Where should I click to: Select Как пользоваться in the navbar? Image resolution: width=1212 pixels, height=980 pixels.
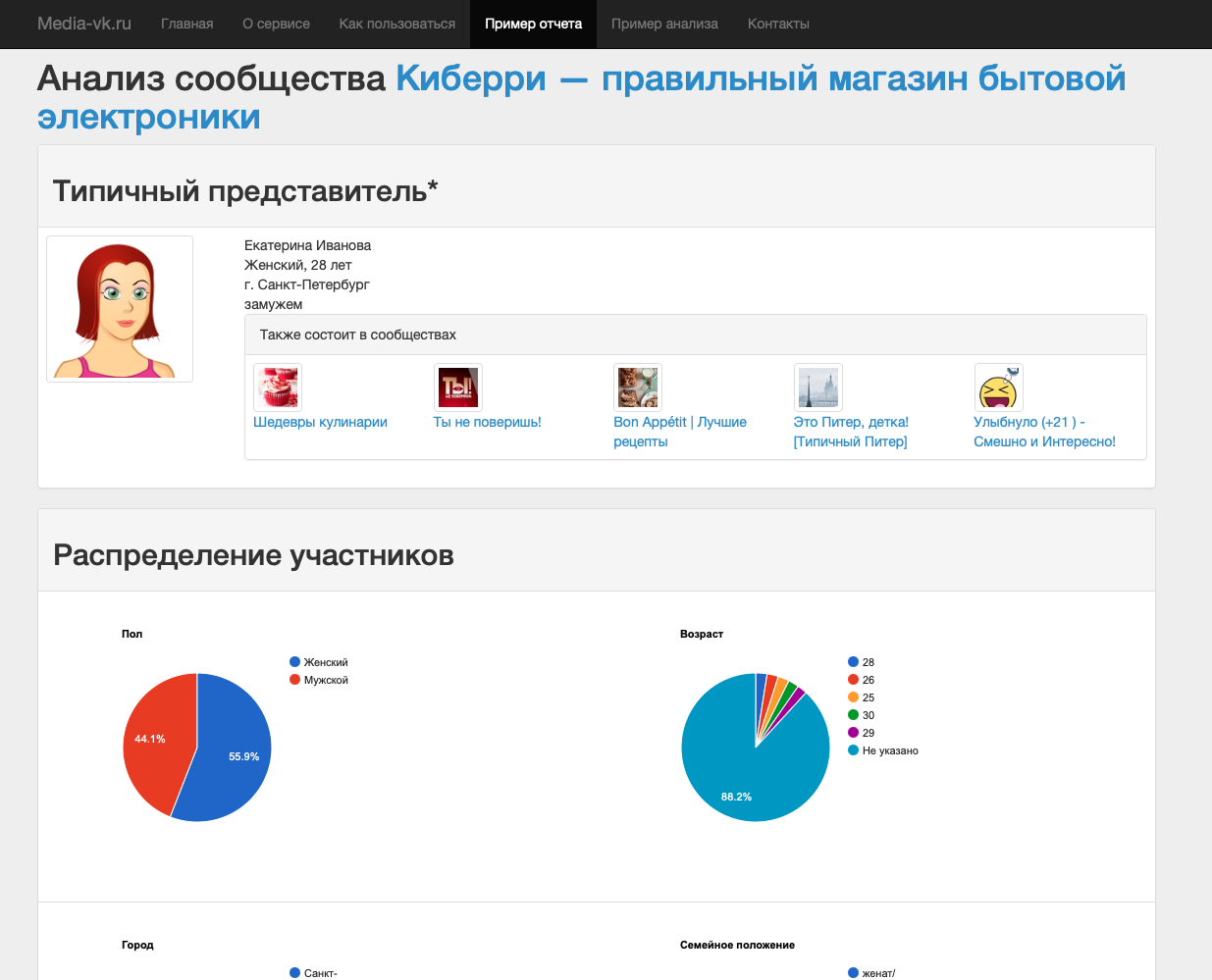(397, 24)
